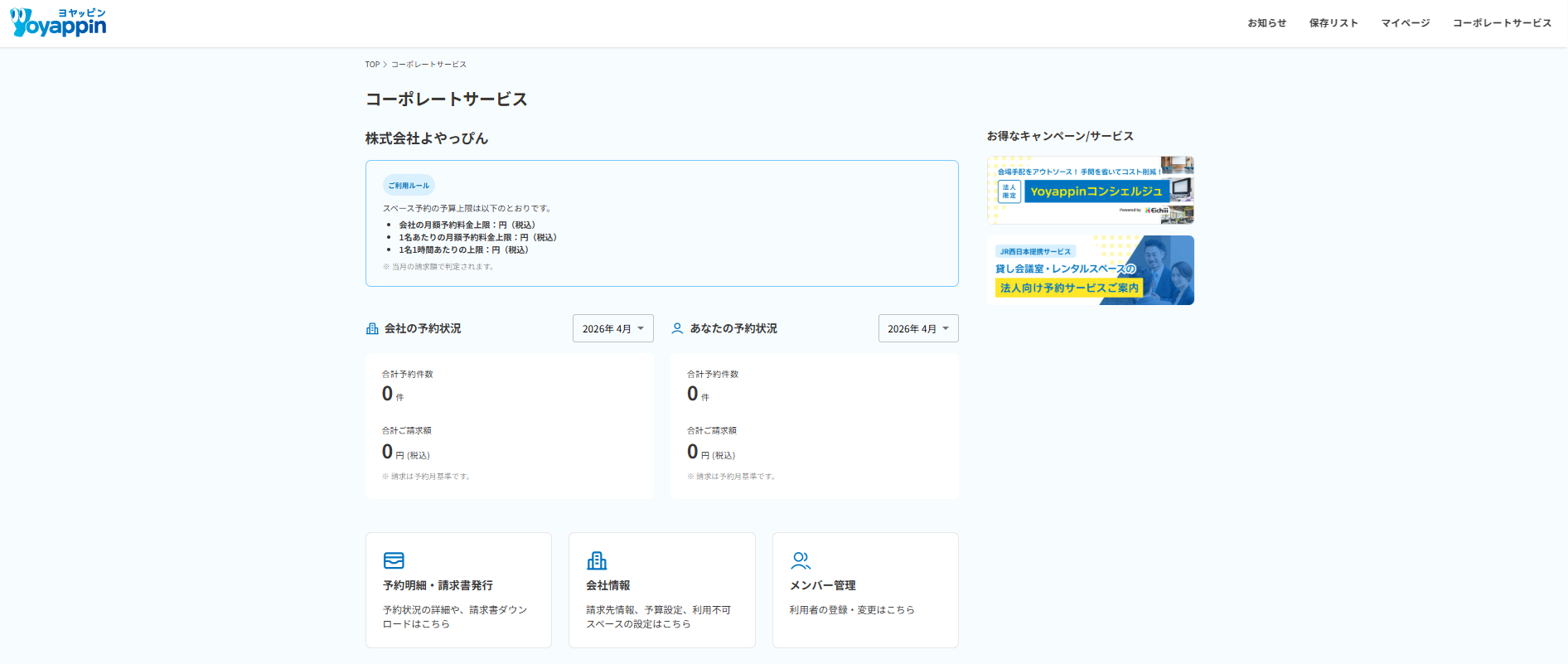Click the Yoyappin logo
Image resolution: width=1568 pixels, height=664 pixels.
point(58,23)
